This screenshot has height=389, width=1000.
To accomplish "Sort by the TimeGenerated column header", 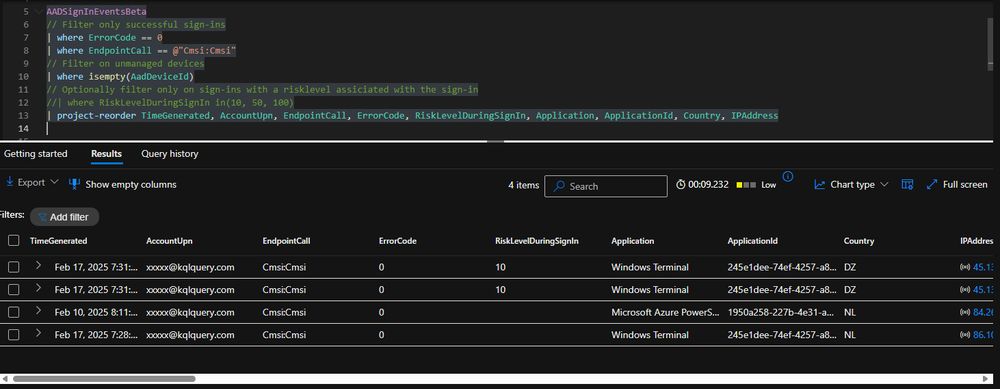I will (x=59, y=241).
